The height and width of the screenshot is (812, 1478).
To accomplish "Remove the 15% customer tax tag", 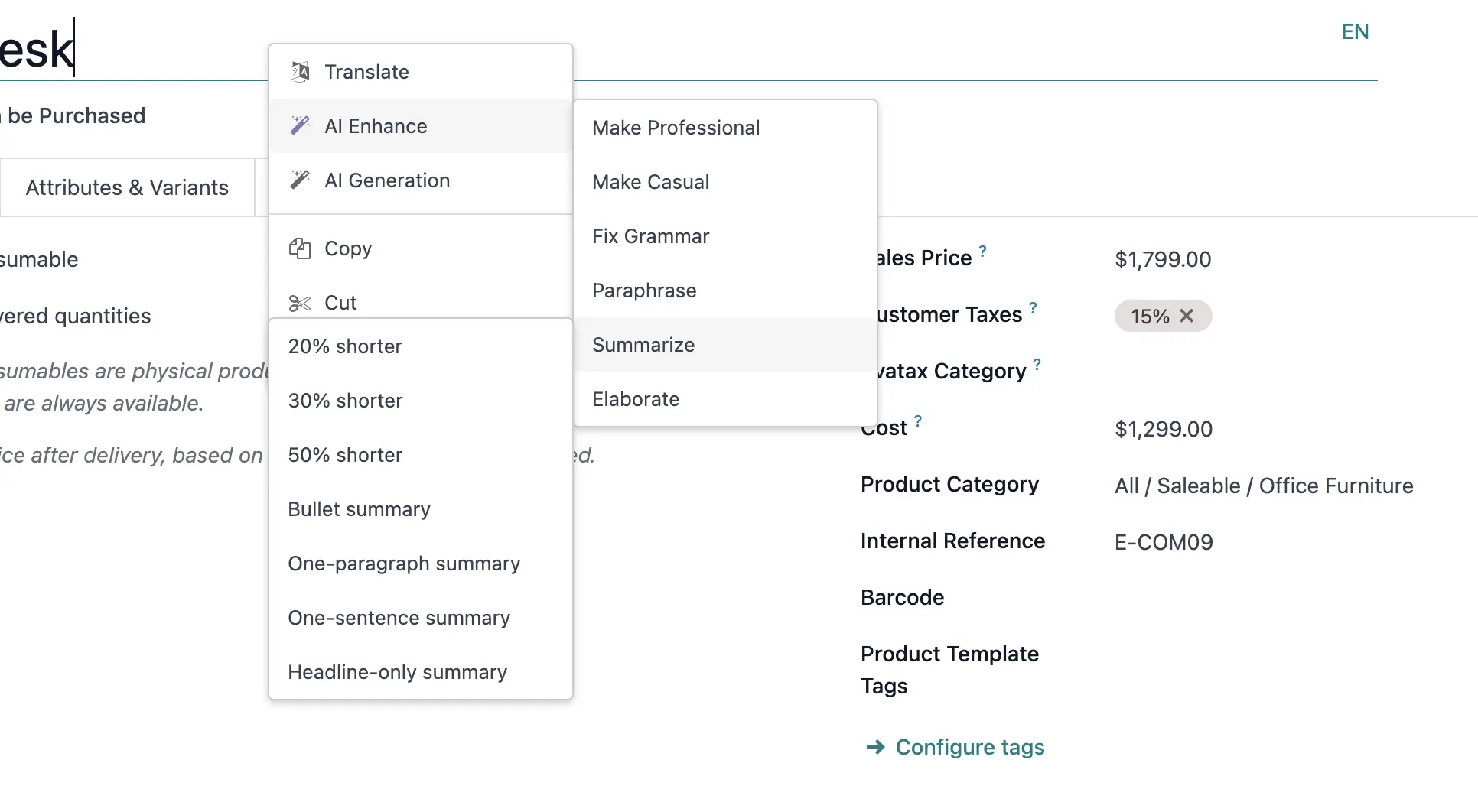I will [1187, 316].
